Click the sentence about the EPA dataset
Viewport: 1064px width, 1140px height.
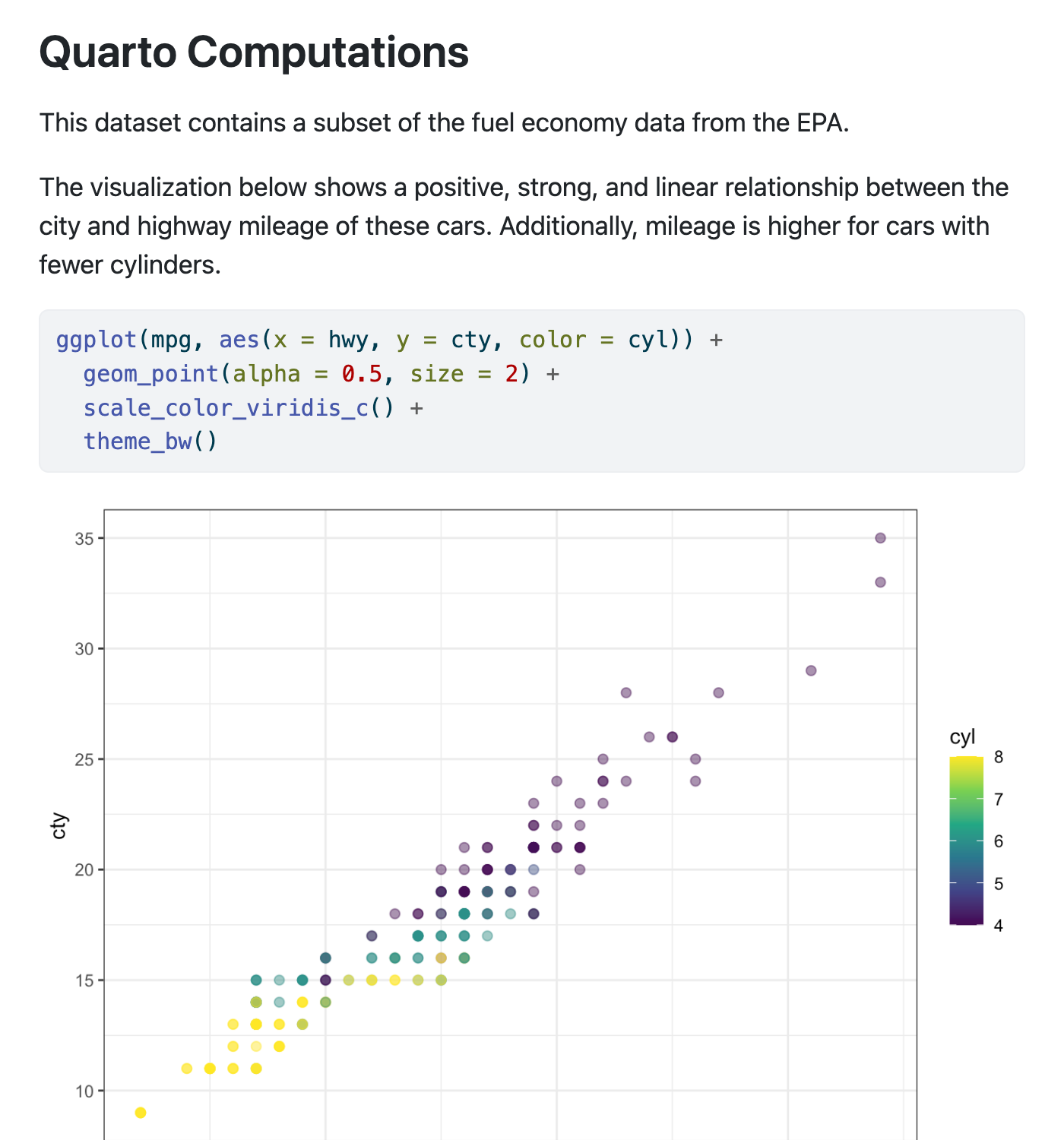[444, 122]
